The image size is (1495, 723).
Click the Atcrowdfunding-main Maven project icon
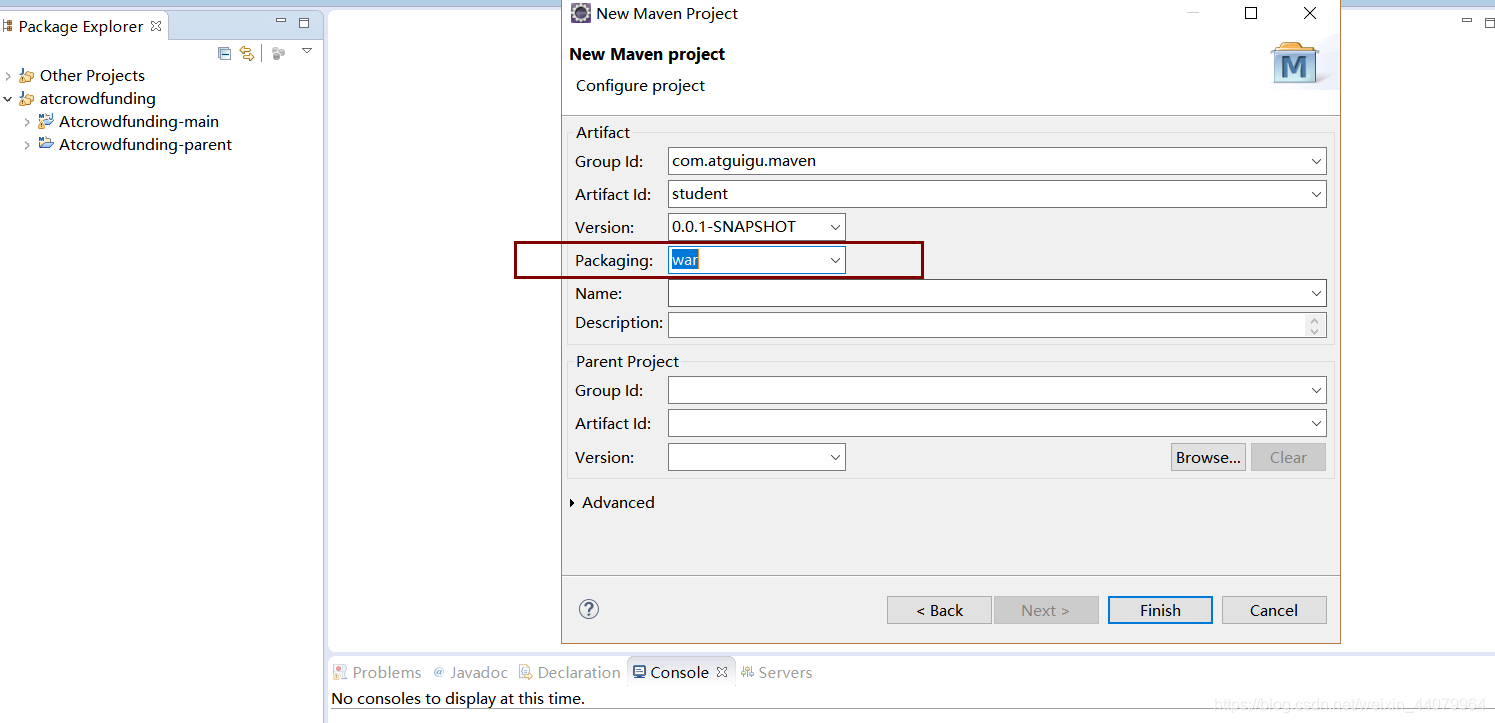pos(46,121)
